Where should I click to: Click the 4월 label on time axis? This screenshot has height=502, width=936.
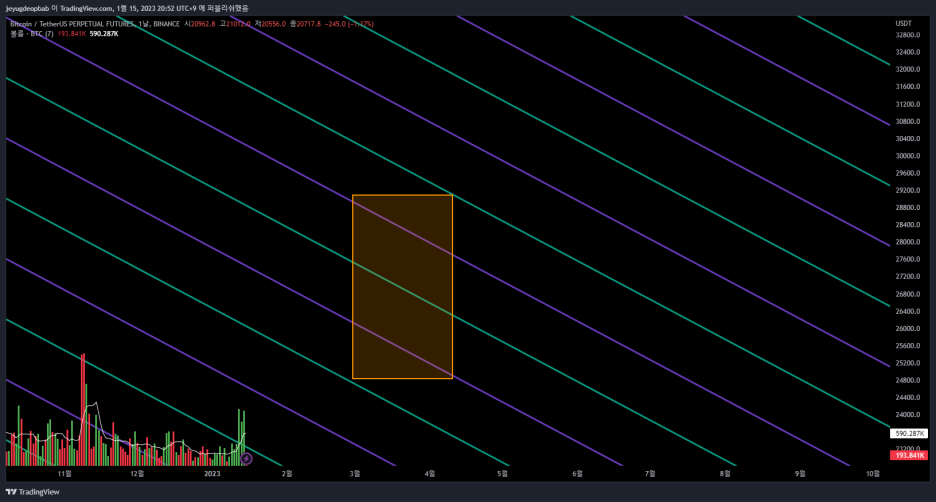(430, 473)
